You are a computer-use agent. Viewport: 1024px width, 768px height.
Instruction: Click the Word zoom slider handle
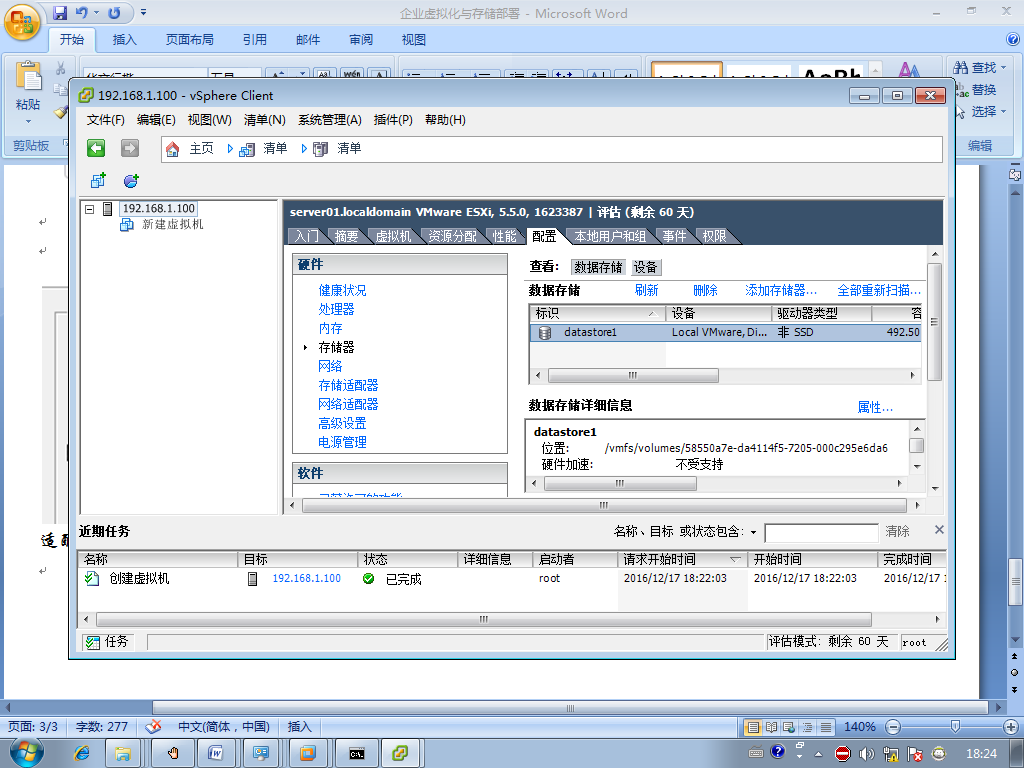pos(955,726)
